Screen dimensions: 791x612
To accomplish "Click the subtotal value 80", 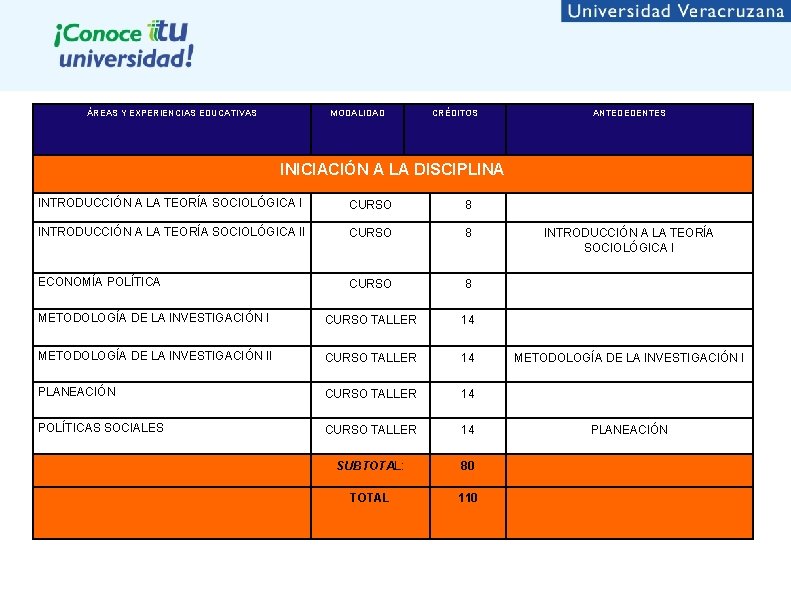I will click(468, 466).
